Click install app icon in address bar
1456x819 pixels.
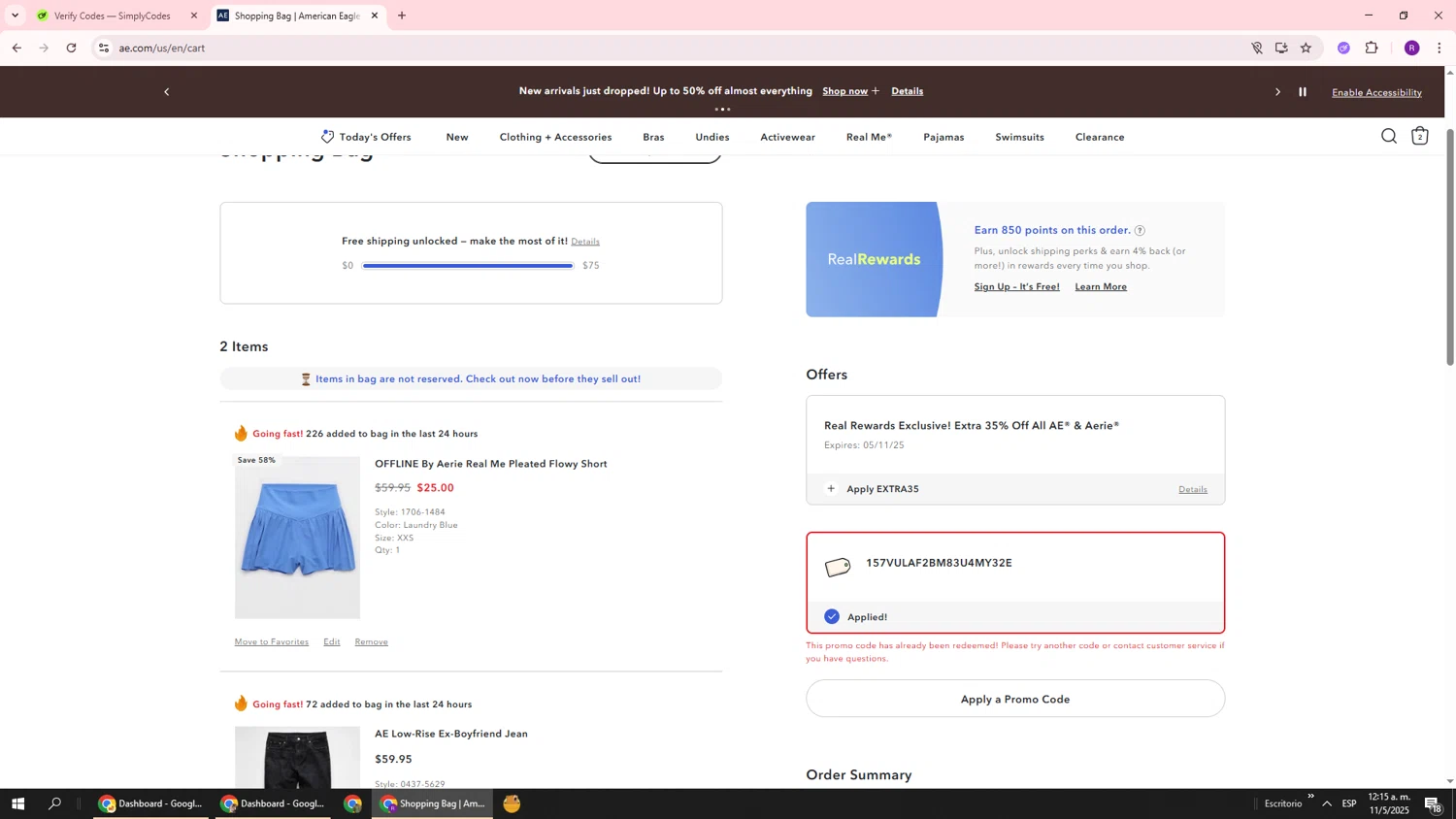coord(1281,48)
